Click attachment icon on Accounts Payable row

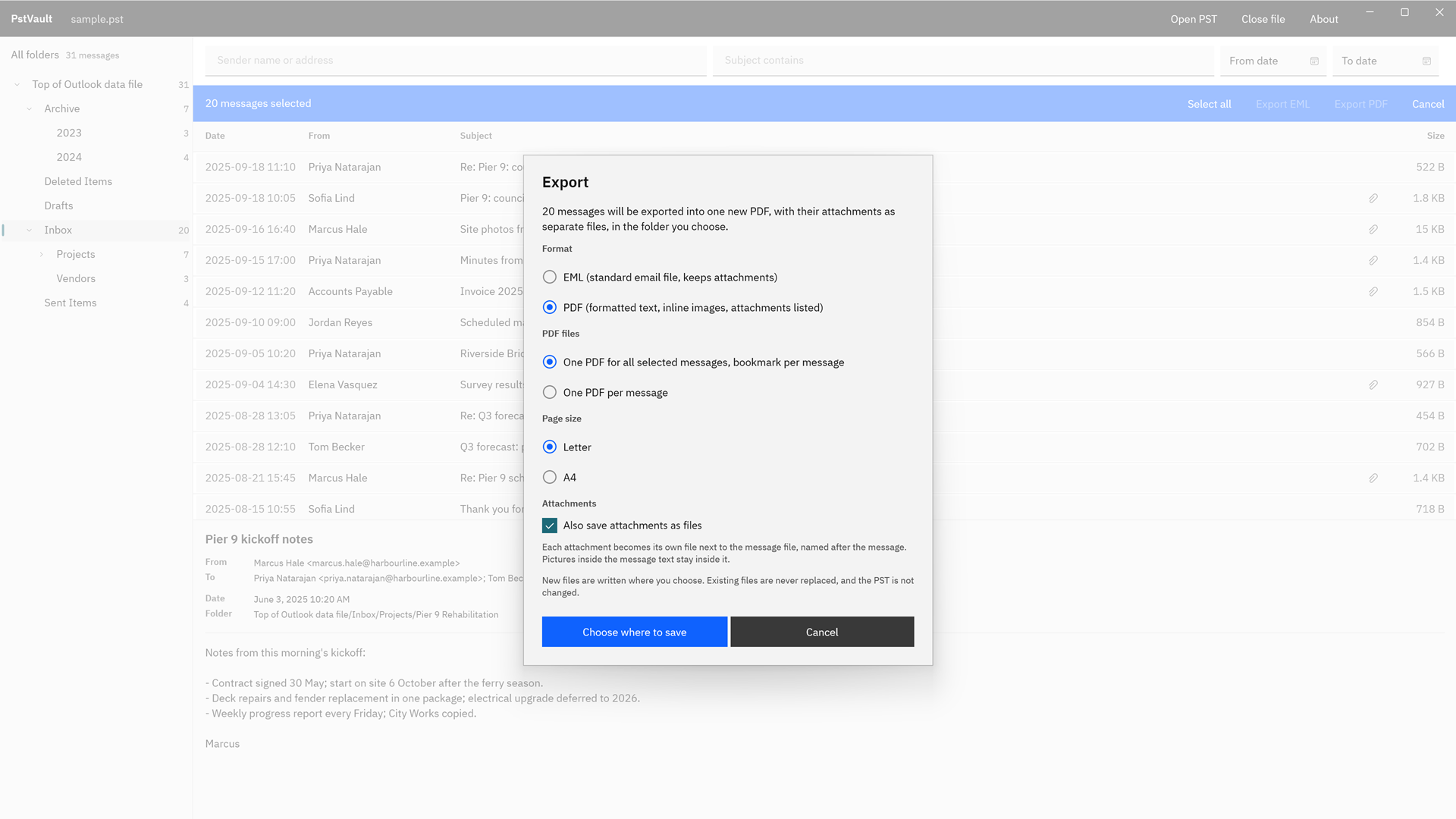1373,291
